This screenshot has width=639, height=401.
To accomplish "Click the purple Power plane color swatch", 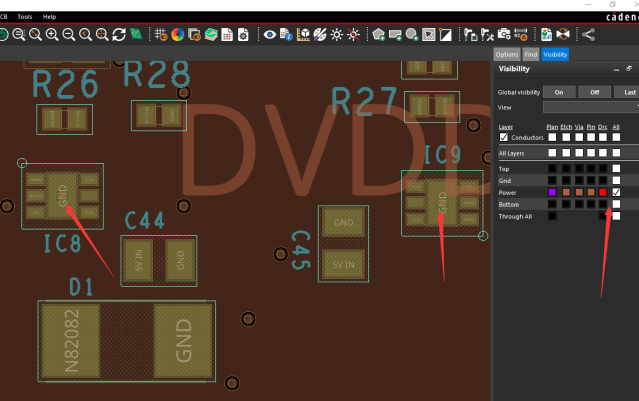I will (551, 192).
